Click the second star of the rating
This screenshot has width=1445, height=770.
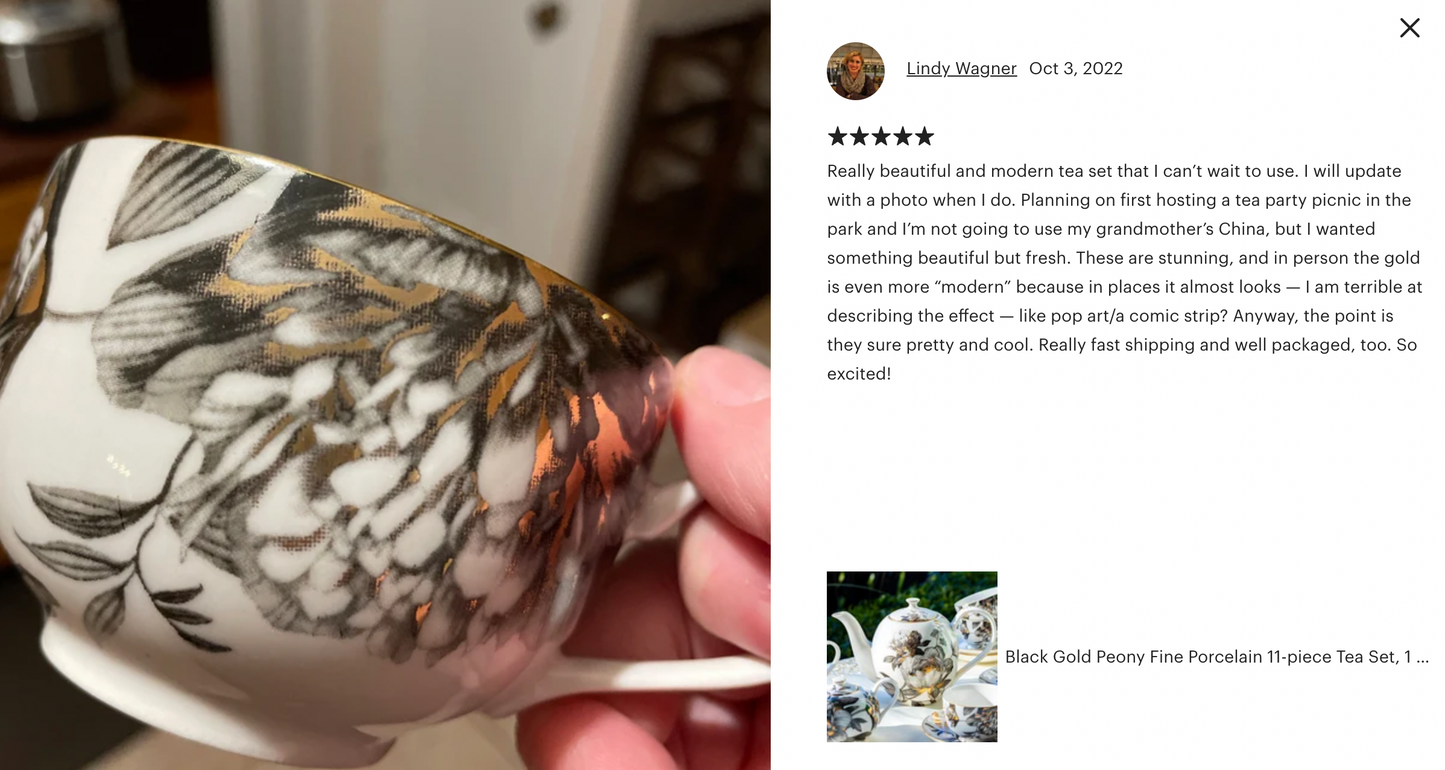point(859,136)
